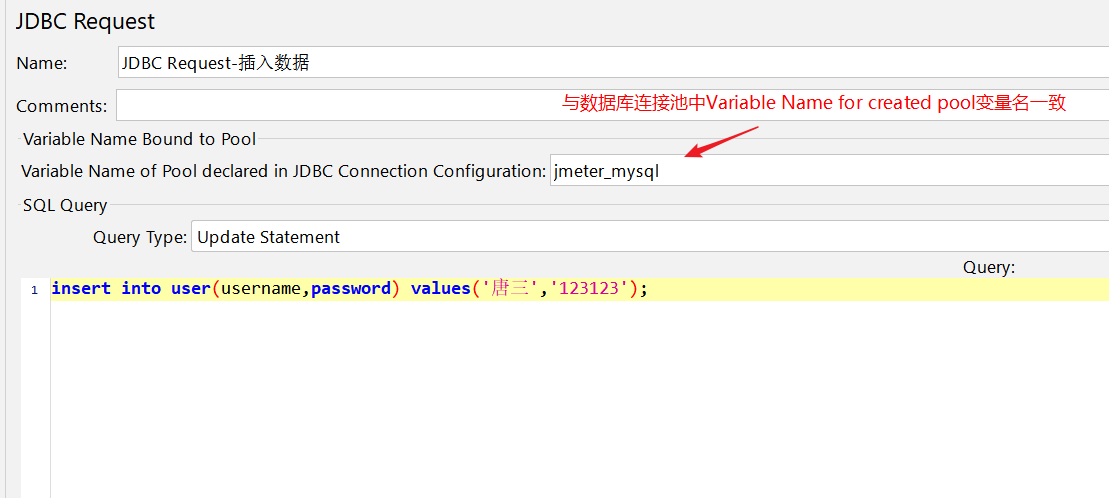Click the 'Variable Name Bound to Pool' section label
1109x498 pixels.
139,139
